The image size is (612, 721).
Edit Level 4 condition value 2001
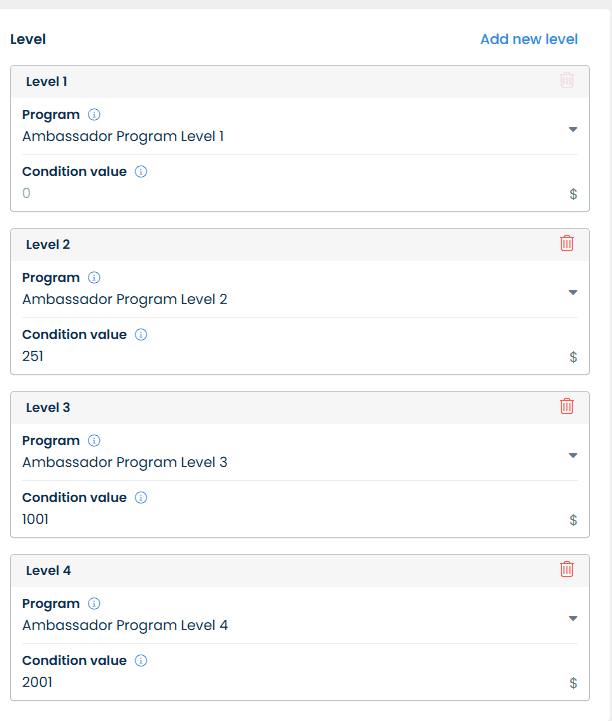click(294, 682)
